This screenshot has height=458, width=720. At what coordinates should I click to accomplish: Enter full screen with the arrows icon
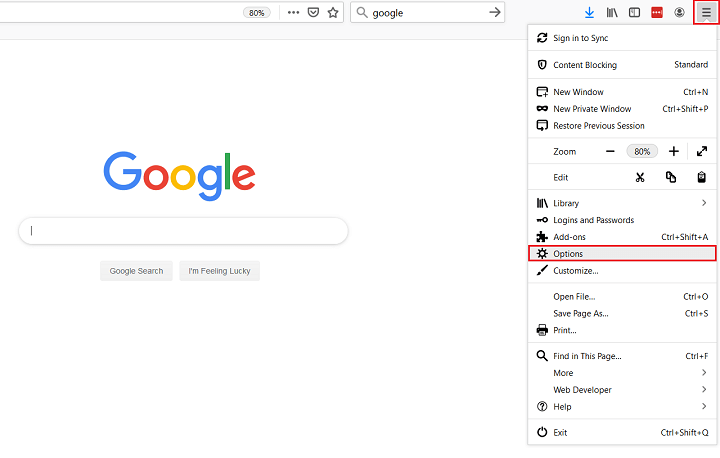[701, 151]
